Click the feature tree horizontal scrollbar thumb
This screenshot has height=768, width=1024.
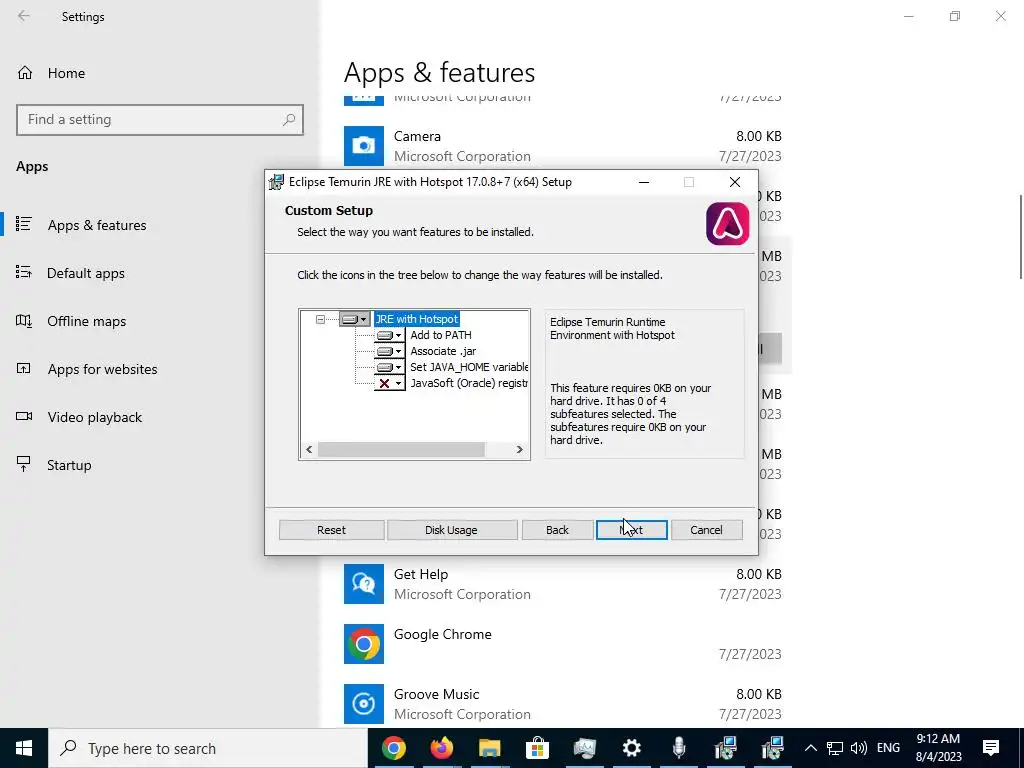(x=401, y=449)
